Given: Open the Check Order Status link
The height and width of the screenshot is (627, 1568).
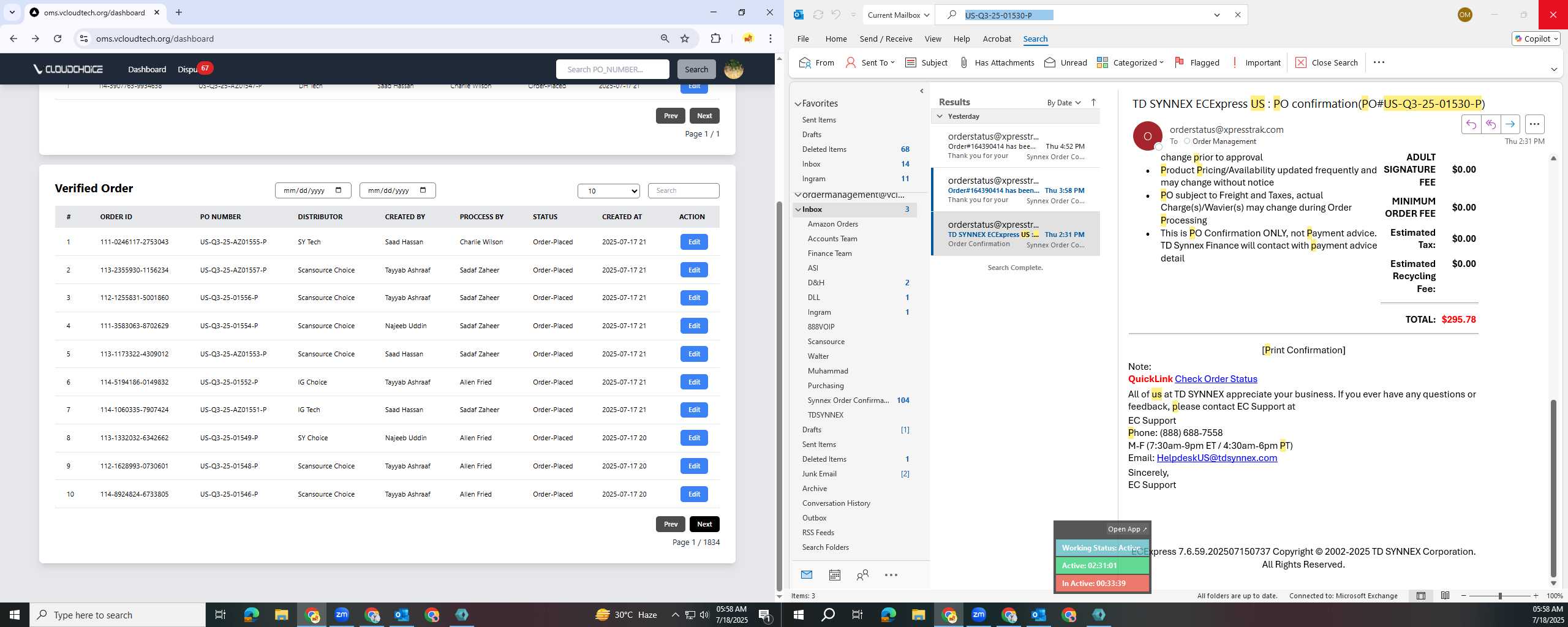Looking at the screenshot, I should [1216, 379].
